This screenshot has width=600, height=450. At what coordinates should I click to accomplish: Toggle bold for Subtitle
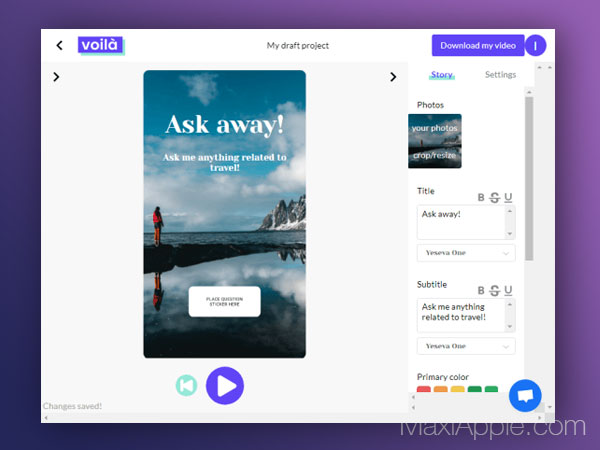pos(481,290)
